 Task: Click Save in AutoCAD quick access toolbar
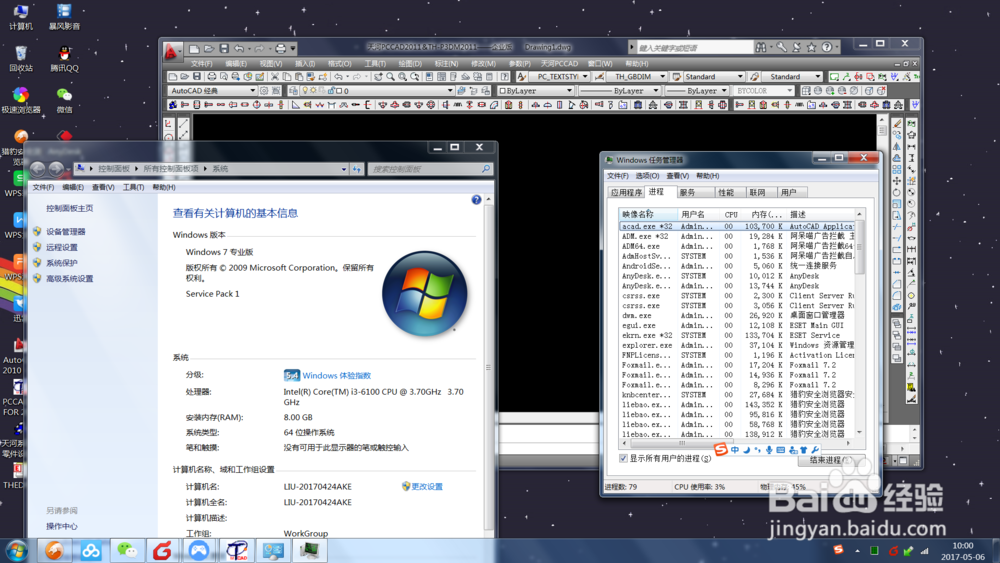pos(224,48)
